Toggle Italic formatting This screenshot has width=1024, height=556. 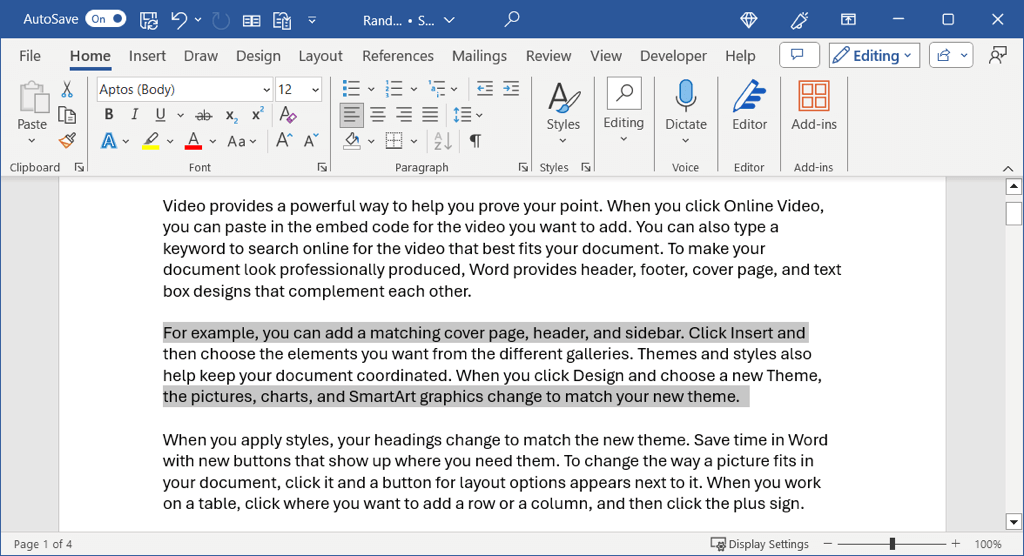click(133, 115)
